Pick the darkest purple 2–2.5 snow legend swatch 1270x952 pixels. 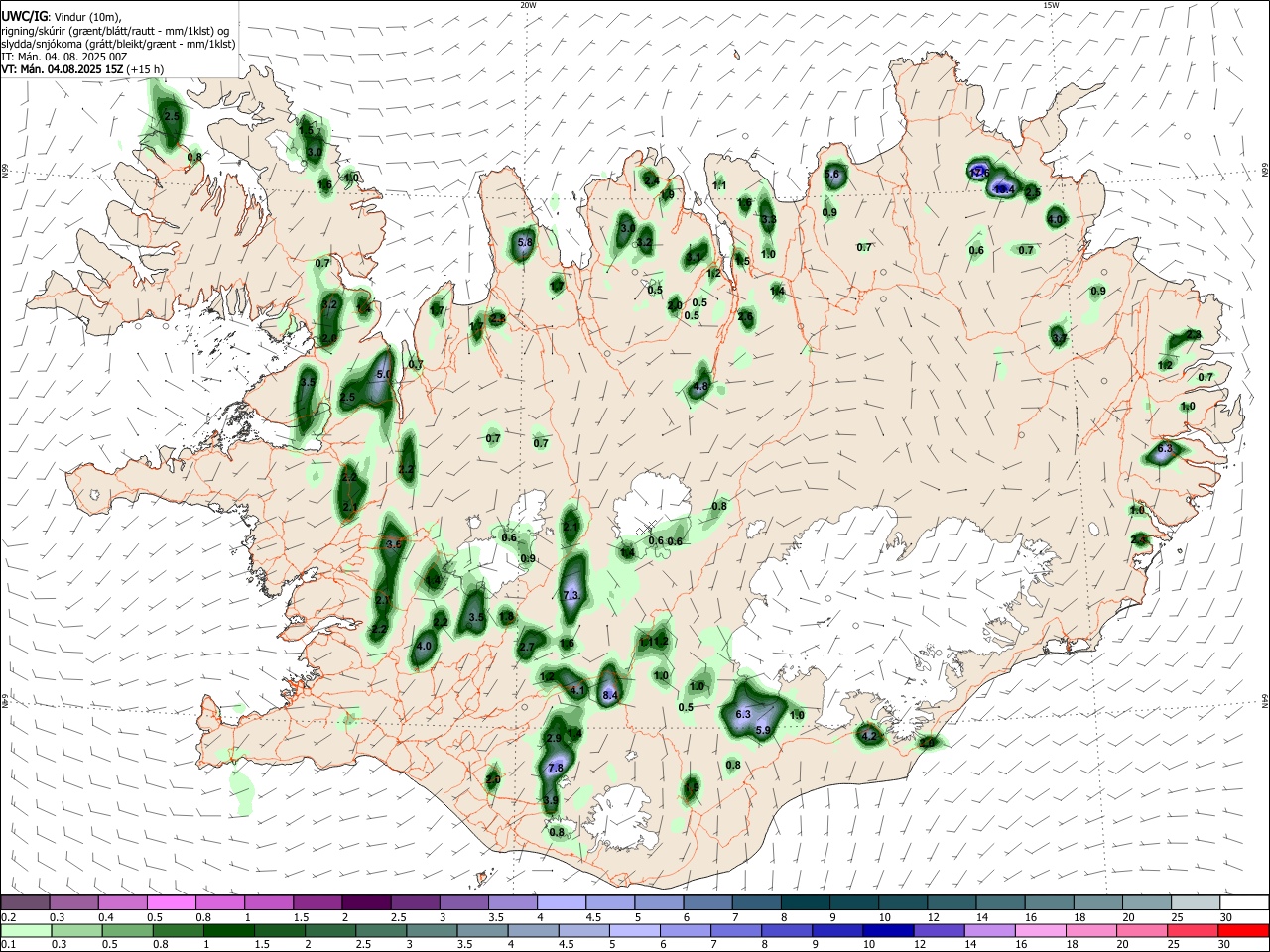366,902
